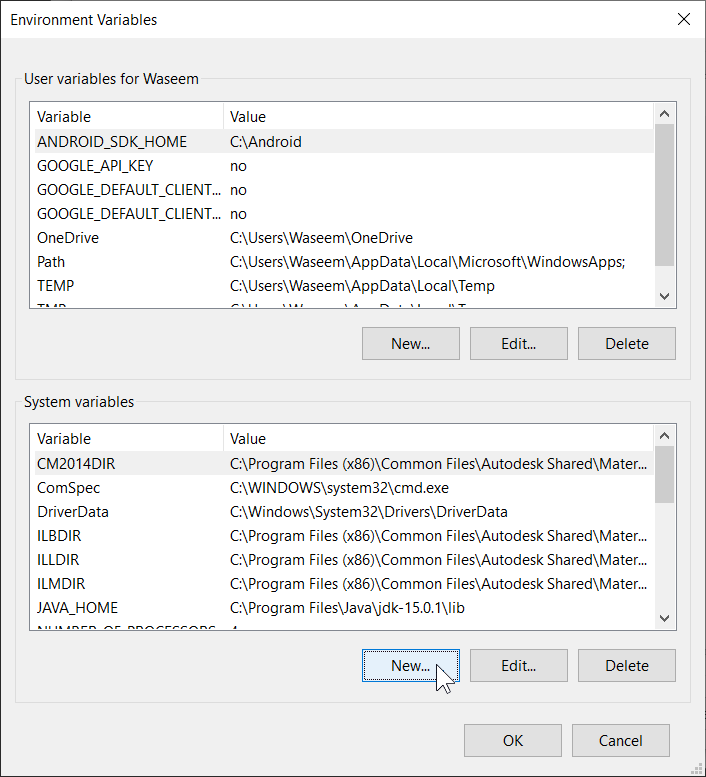Open Edit for the System variables list
This screenshot has width=706, height=777.
pos(518,665)
